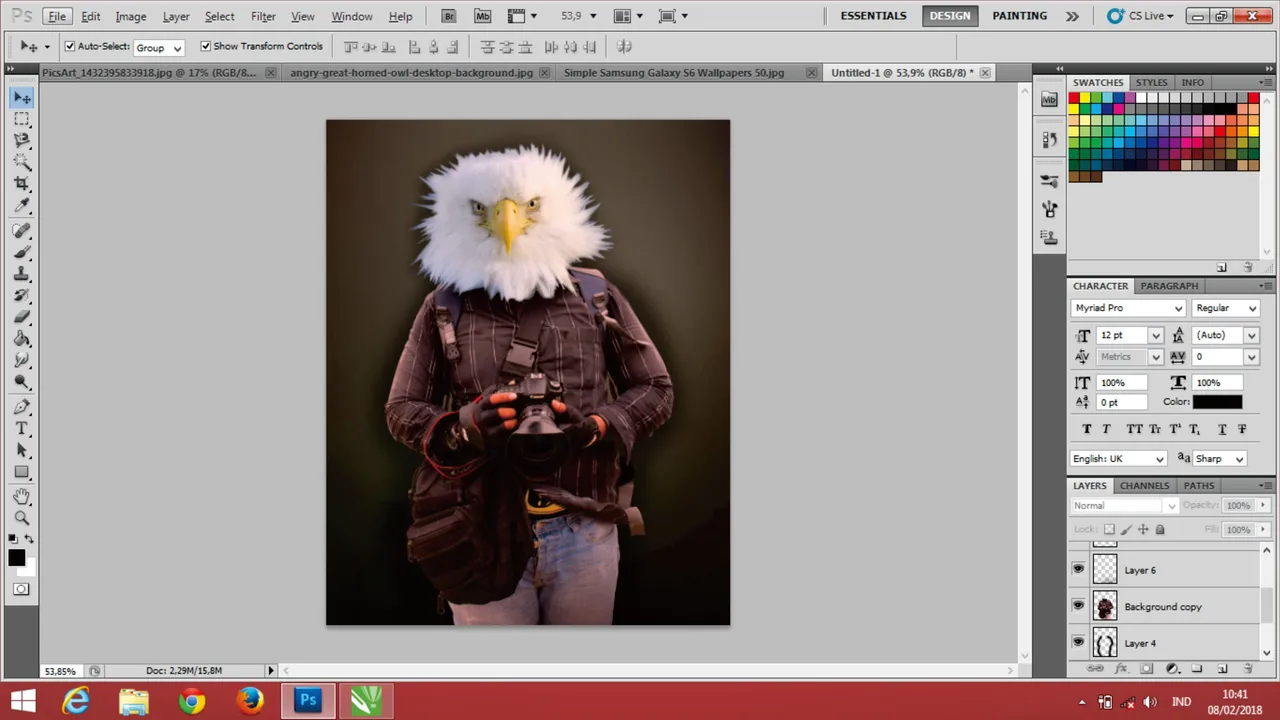1280x720 pixels.
Task: Select the Hand tool
Action: (x=22, y=497)
